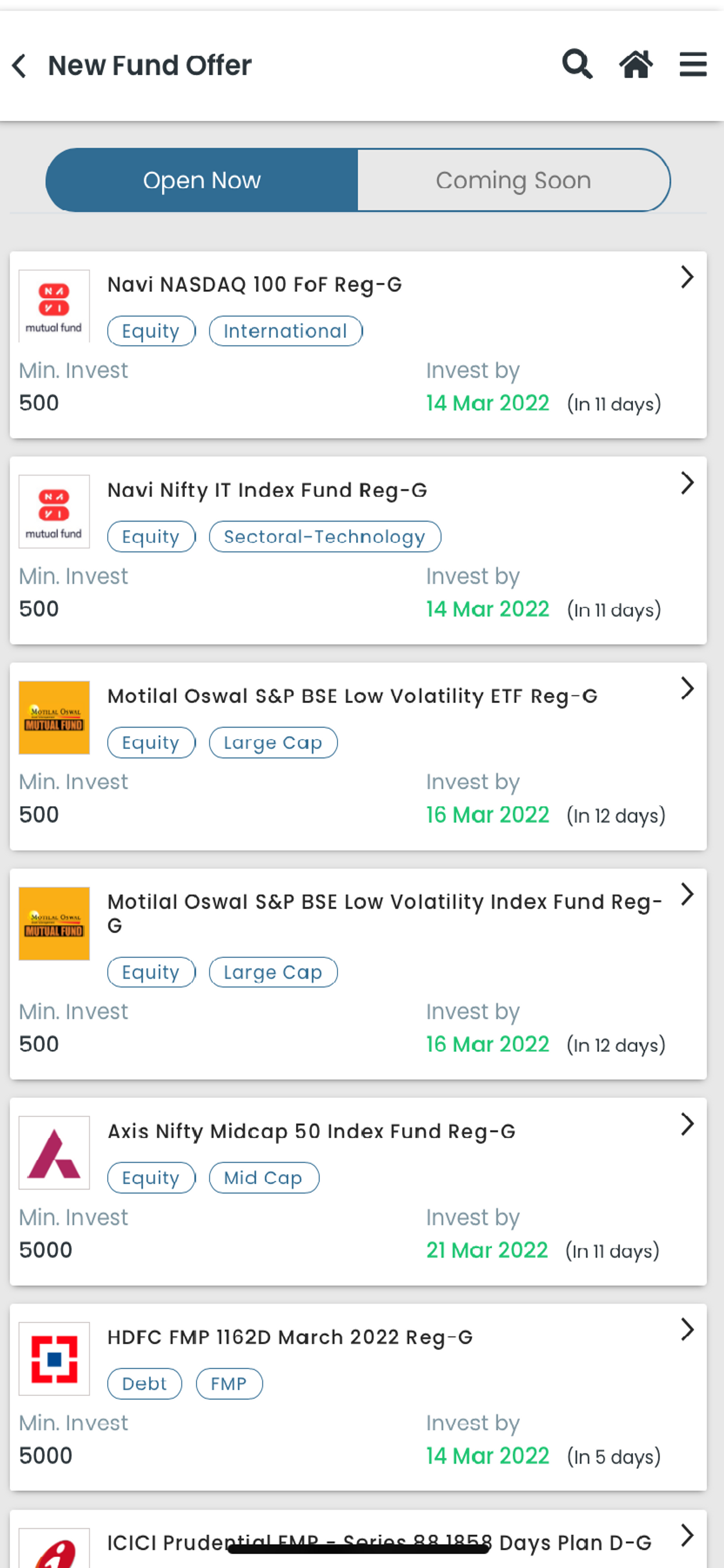Tap Navi logo on NASDAQ 100 FoF card
Image resolution: width=724 pixels, height=1568 pixels.
(54, 306)
